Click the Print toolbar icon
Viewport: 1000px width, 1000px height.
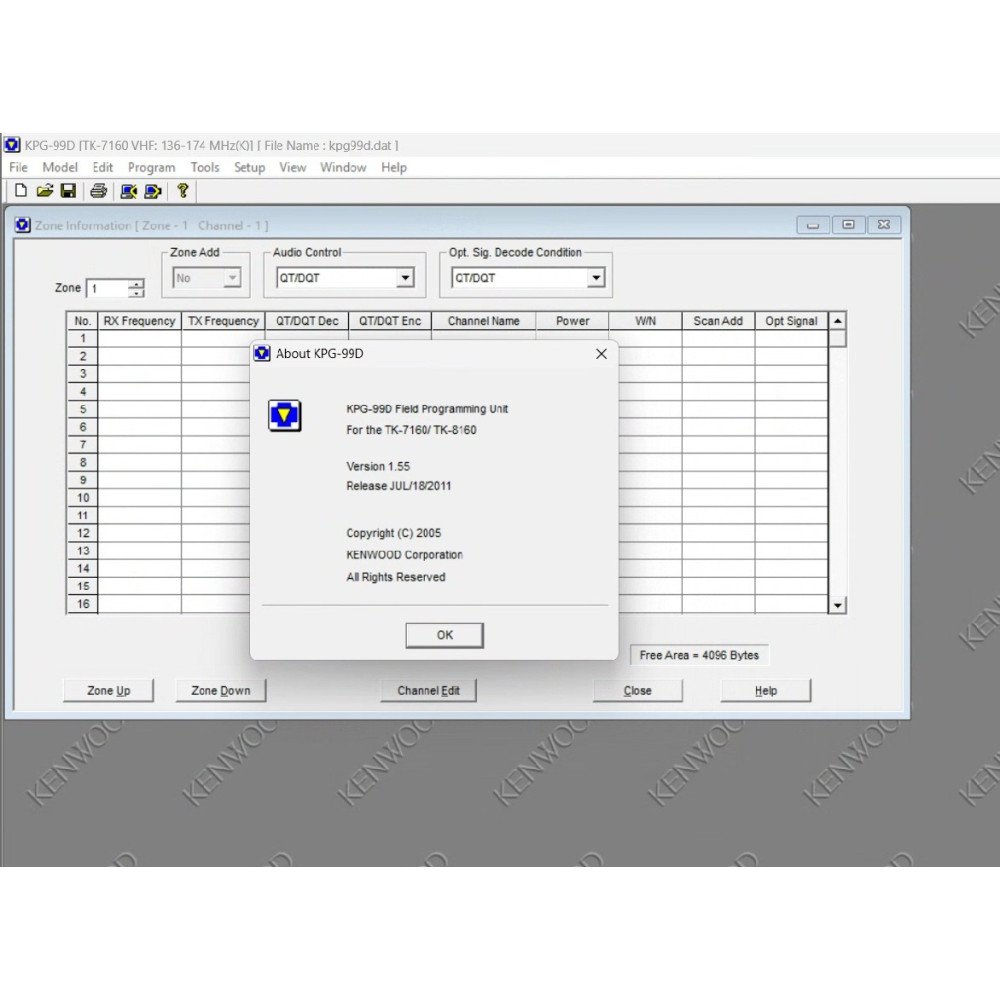(98, 191)
